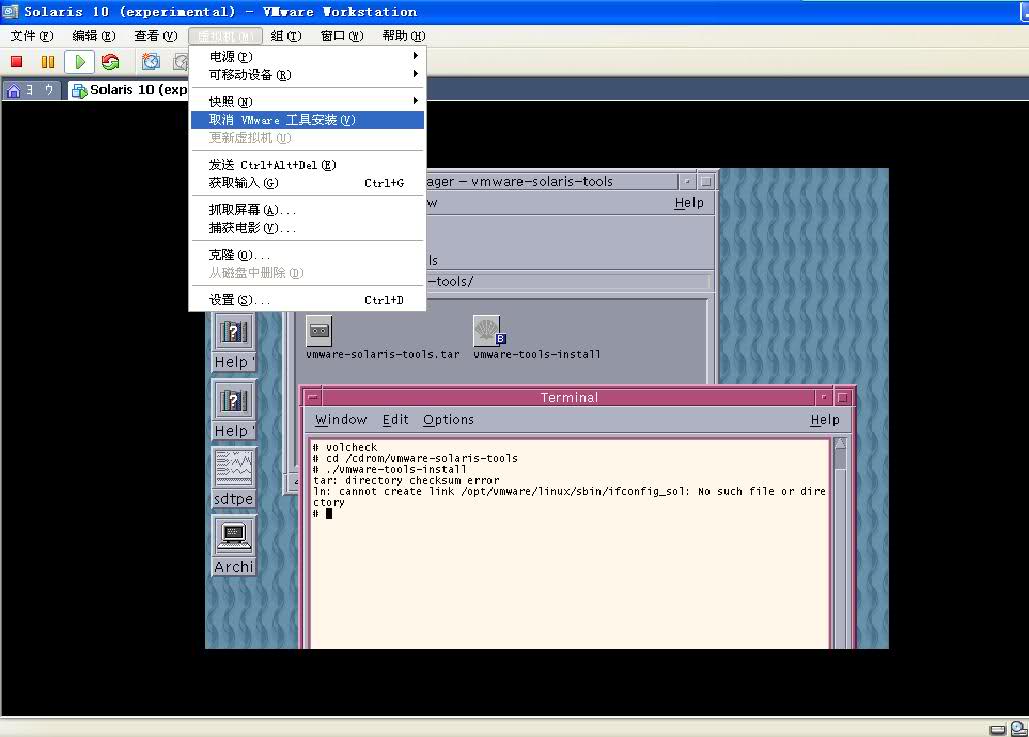Click the 'tar: directory checksum error' line
This screenshot has height=737, width=1029.
[406, 480]
